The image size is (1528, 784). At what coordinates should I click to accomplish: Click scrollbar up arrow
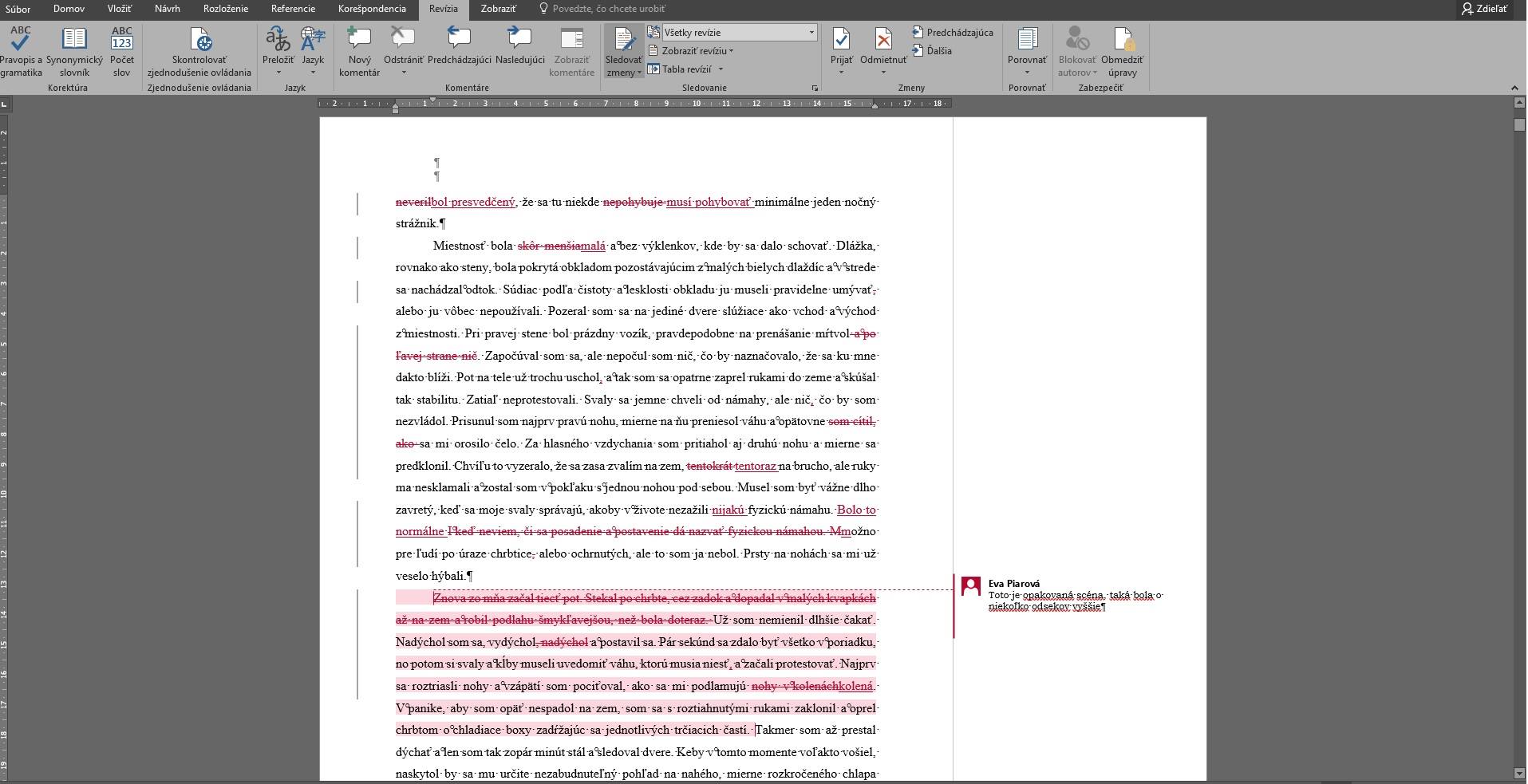[1519, 104]
